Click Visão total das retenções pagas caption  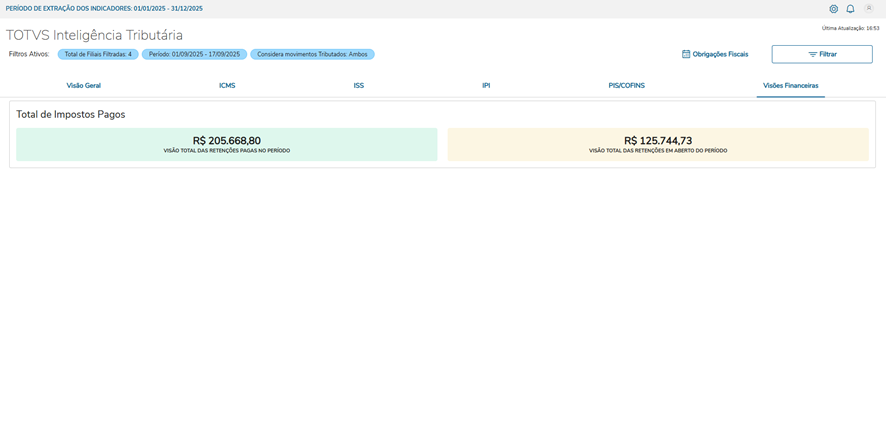point(227,151)
